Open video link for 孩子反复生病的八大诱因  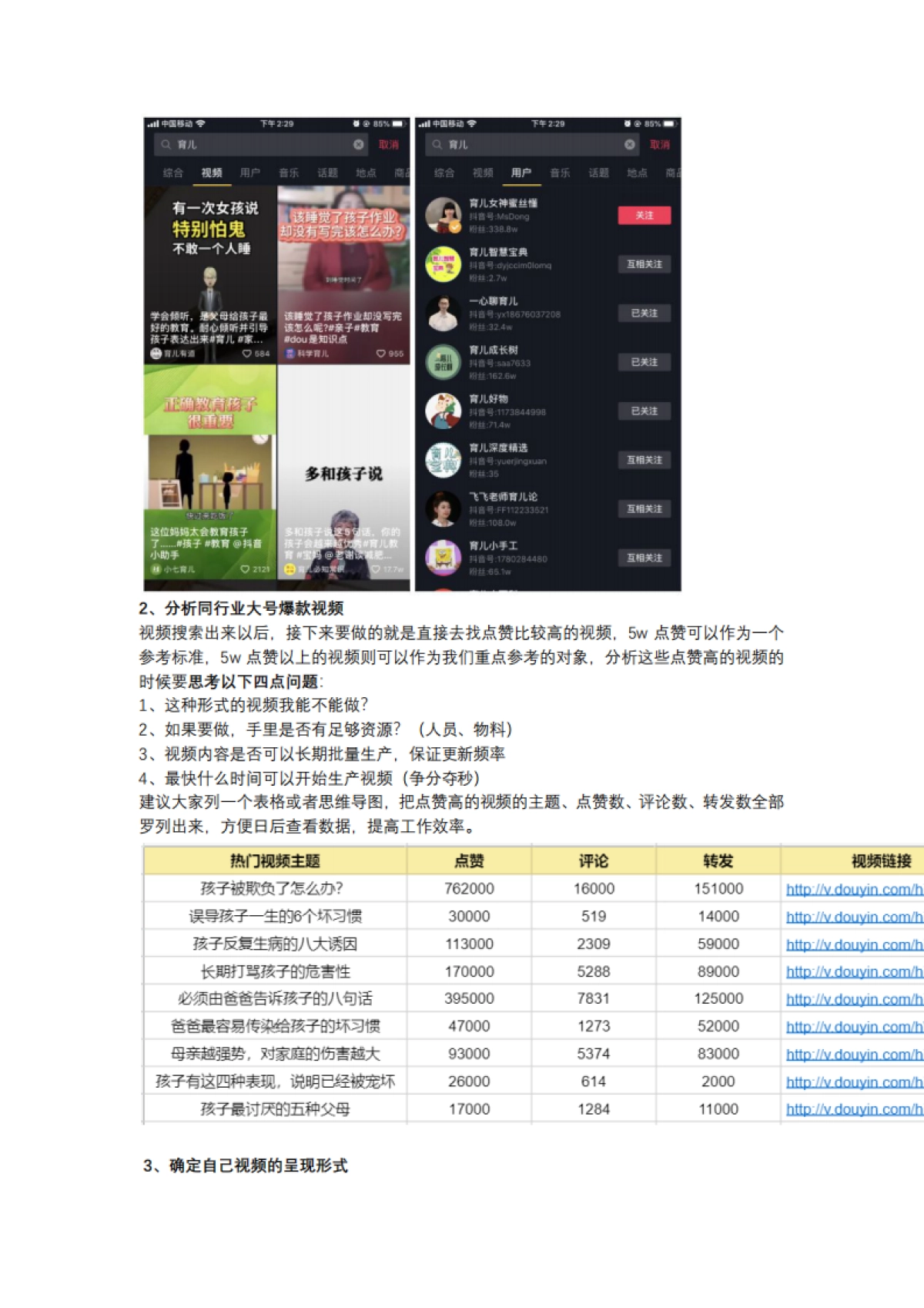click(854, 945)
